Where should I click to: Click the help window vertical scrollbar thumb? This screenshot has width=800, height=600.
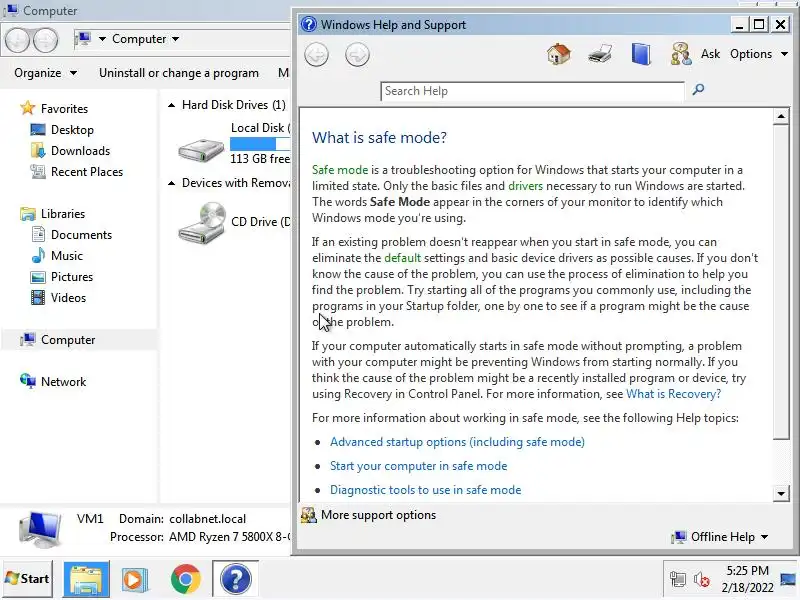click(781, 281)
